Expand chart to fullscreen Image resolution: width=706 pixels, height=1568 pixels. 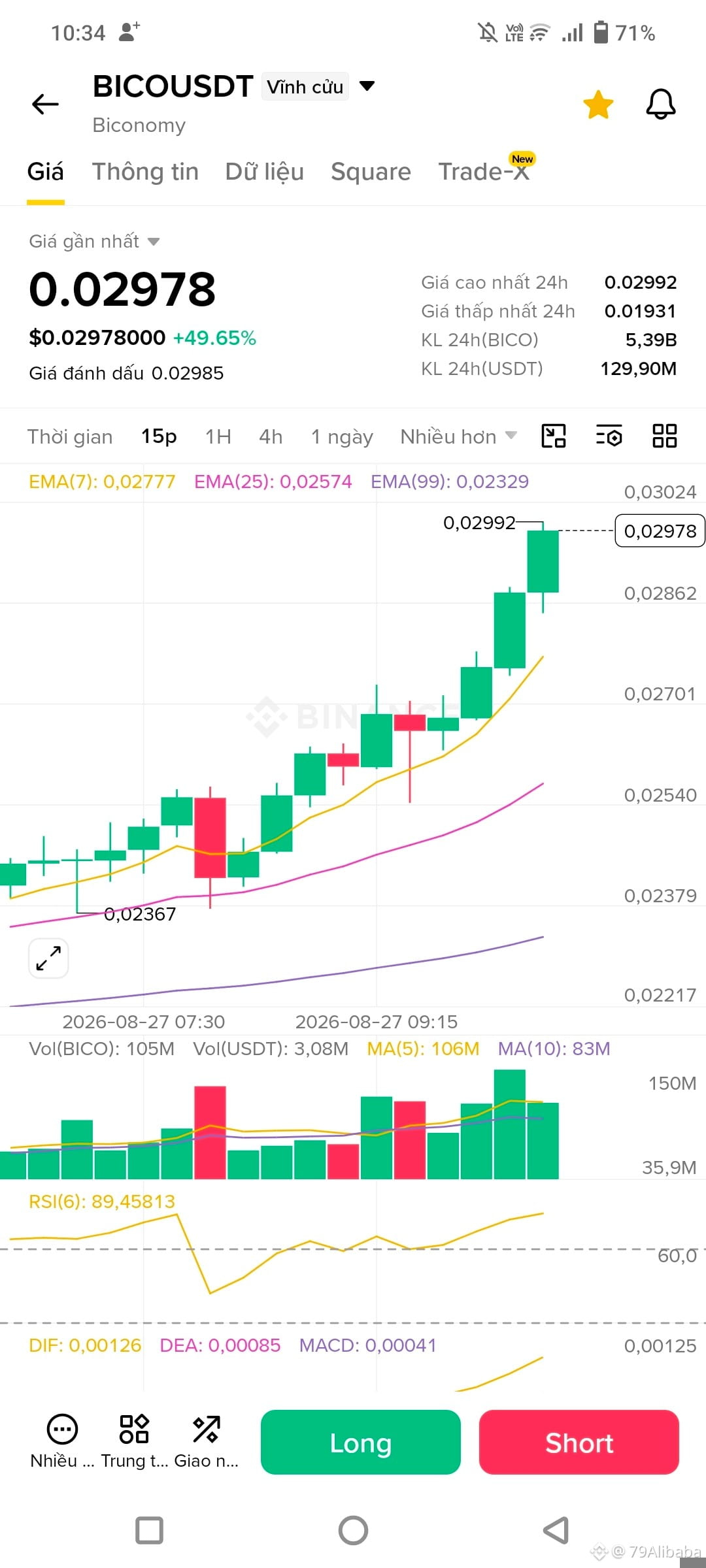(48, 958)
